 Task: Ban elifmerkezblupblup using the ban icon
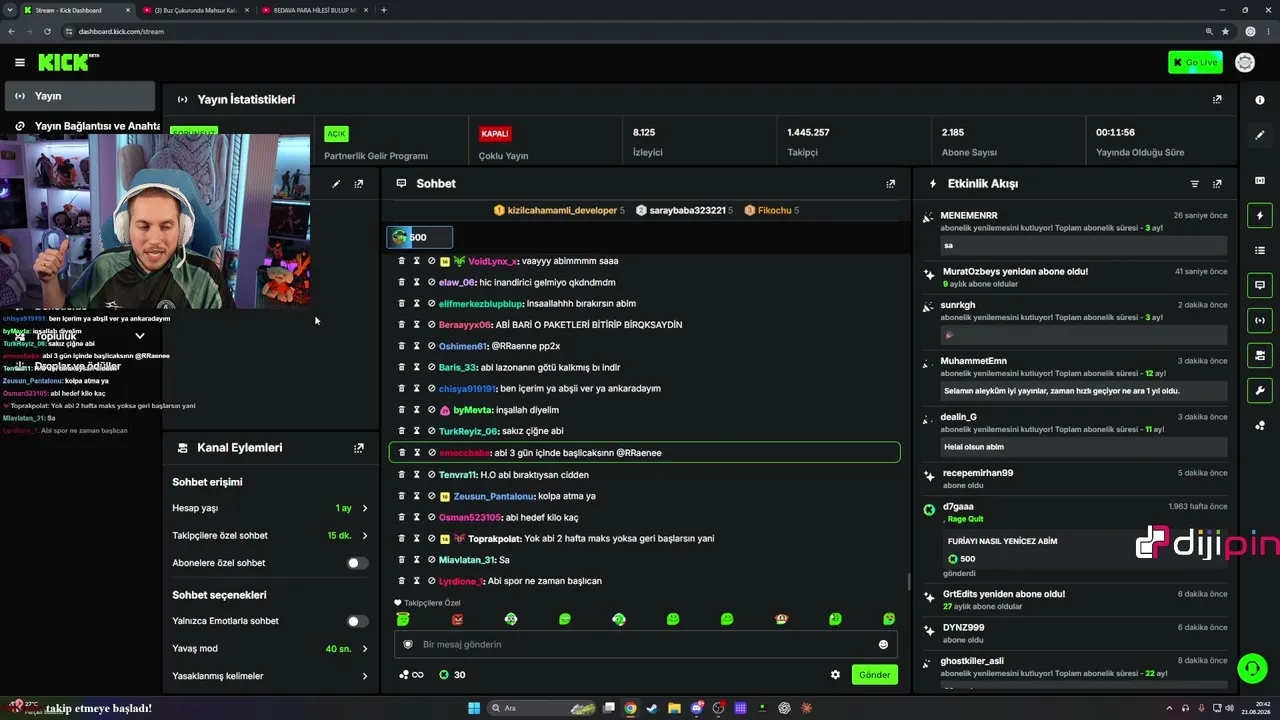point(431,303)
